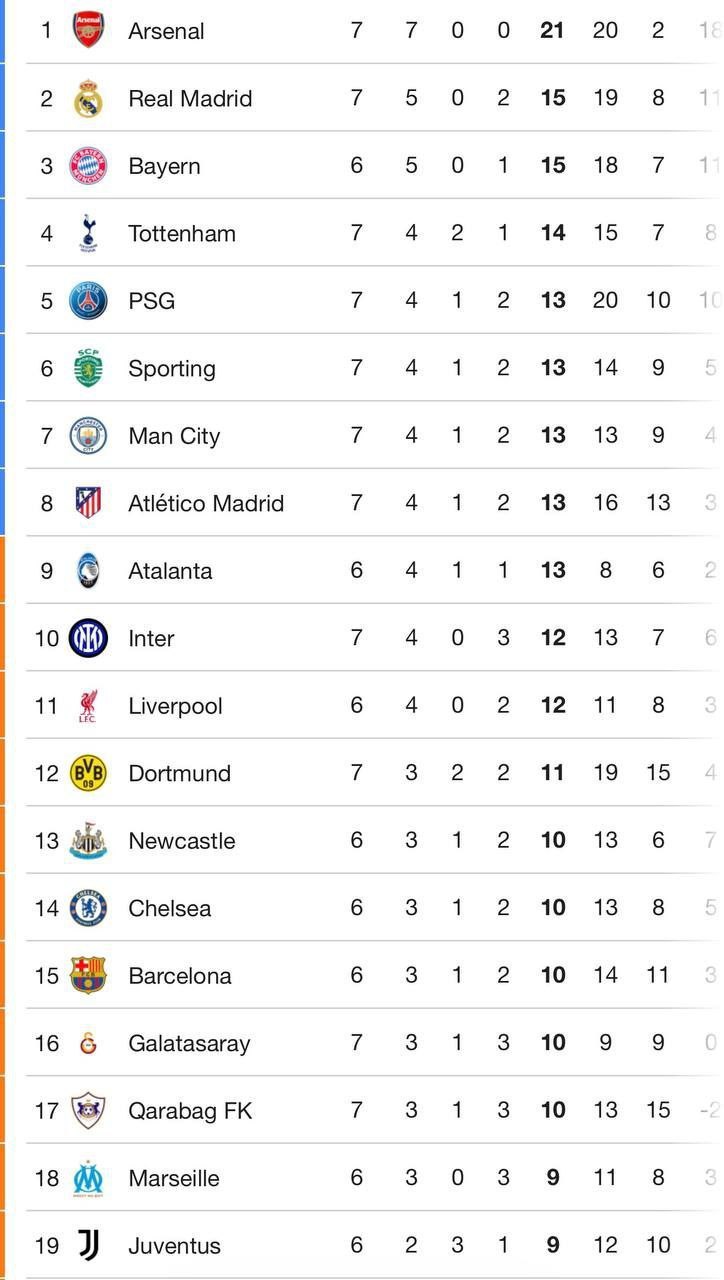Tap the Bayern Munich logo
The width and height of the screenshot is (724, 1280).
(x=88, y=165)
